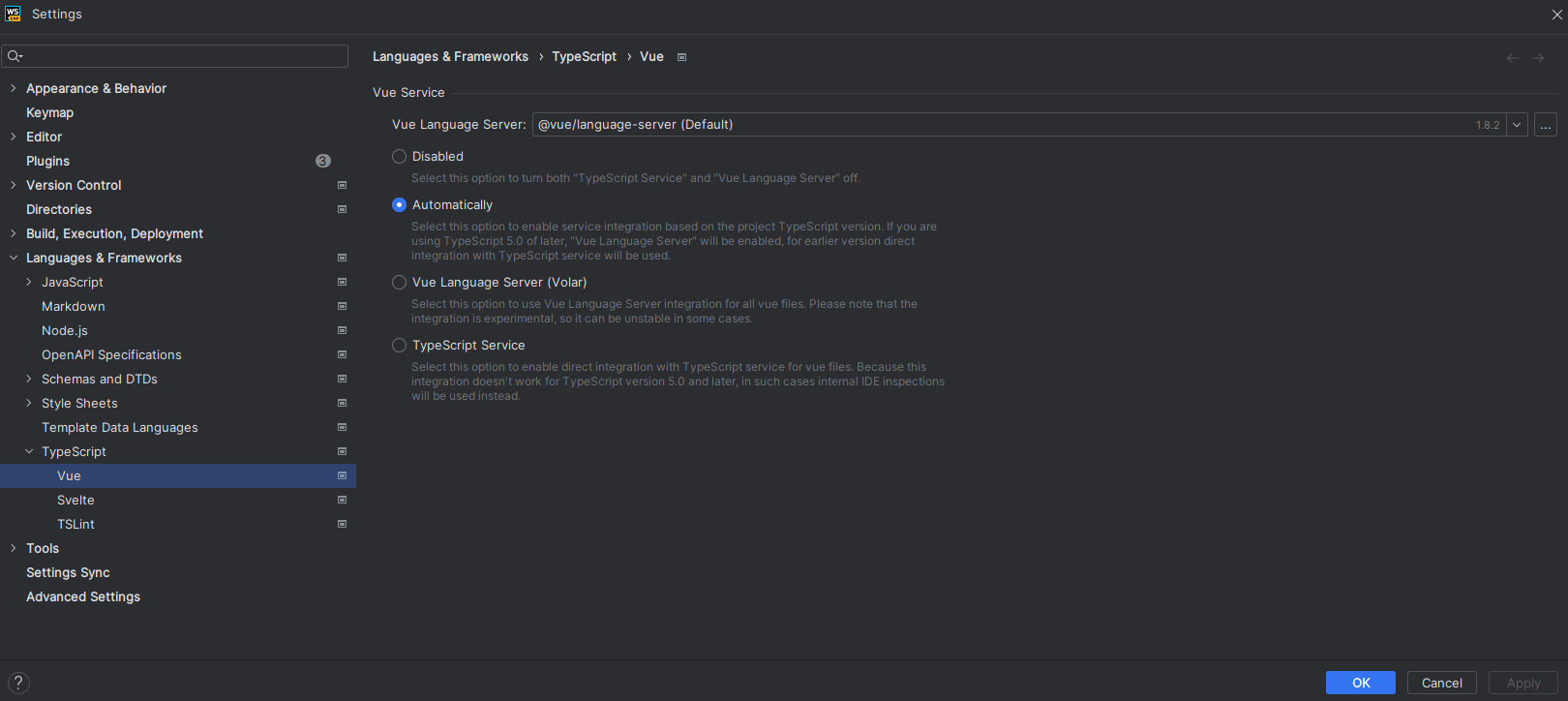
Task: Click the back navigation arrow
Action: 1513,58
